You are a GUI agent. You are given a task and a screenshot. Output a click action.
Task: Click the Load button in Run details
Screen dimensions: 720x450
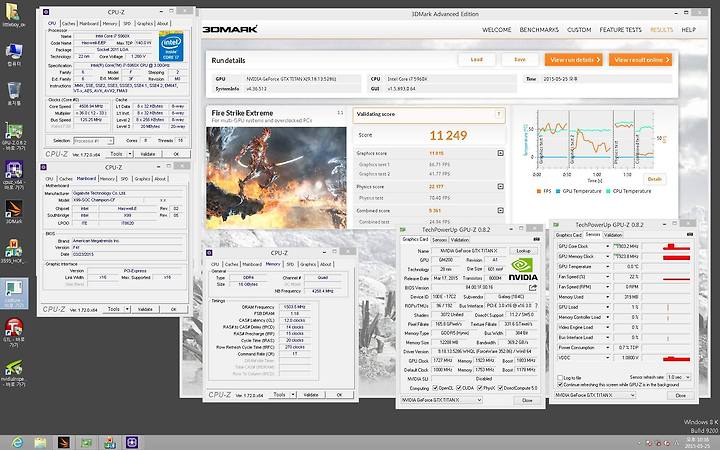click(x=477, y=60)
